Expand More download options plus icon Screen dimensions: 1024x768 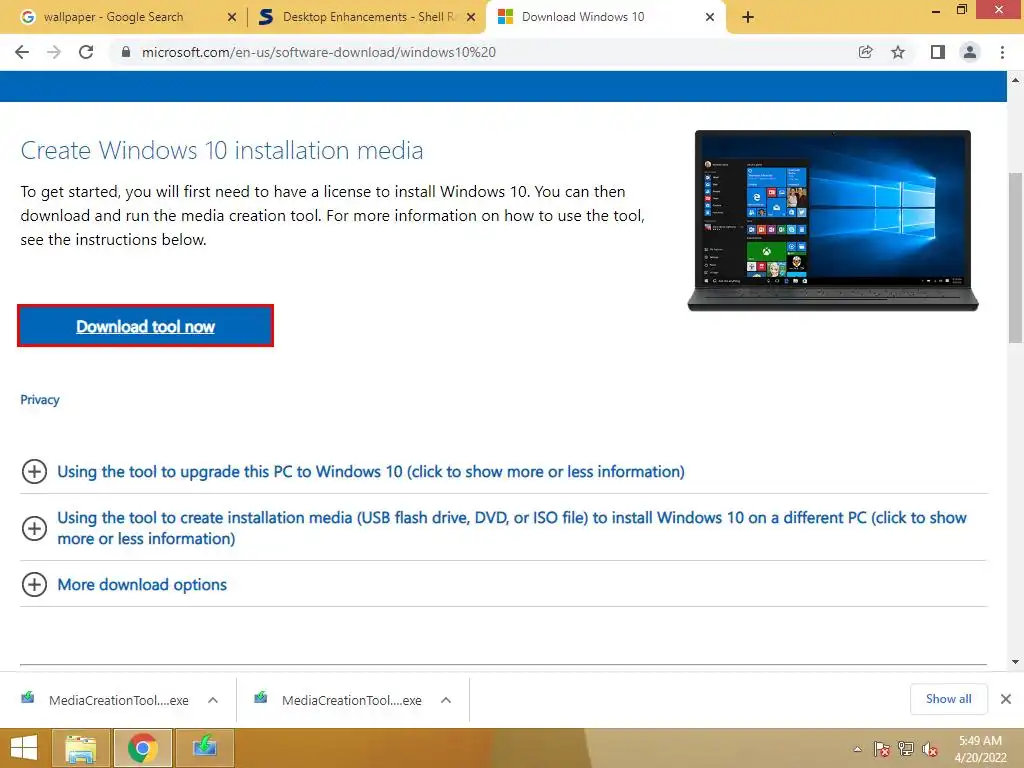(34, 584)
